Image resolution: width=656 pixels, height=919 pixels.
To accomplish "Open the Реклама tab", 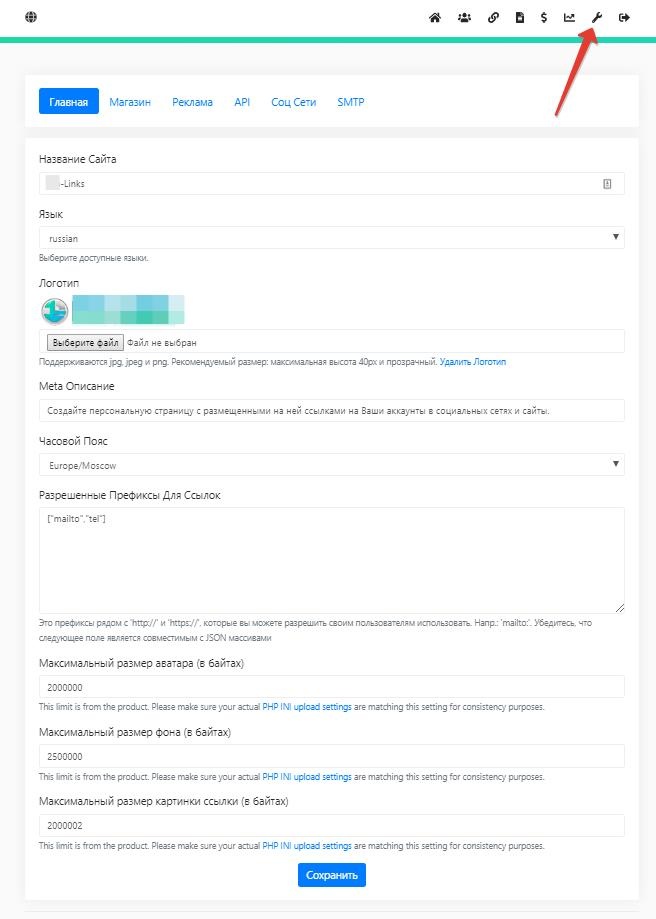I will (x=192, y=102).
